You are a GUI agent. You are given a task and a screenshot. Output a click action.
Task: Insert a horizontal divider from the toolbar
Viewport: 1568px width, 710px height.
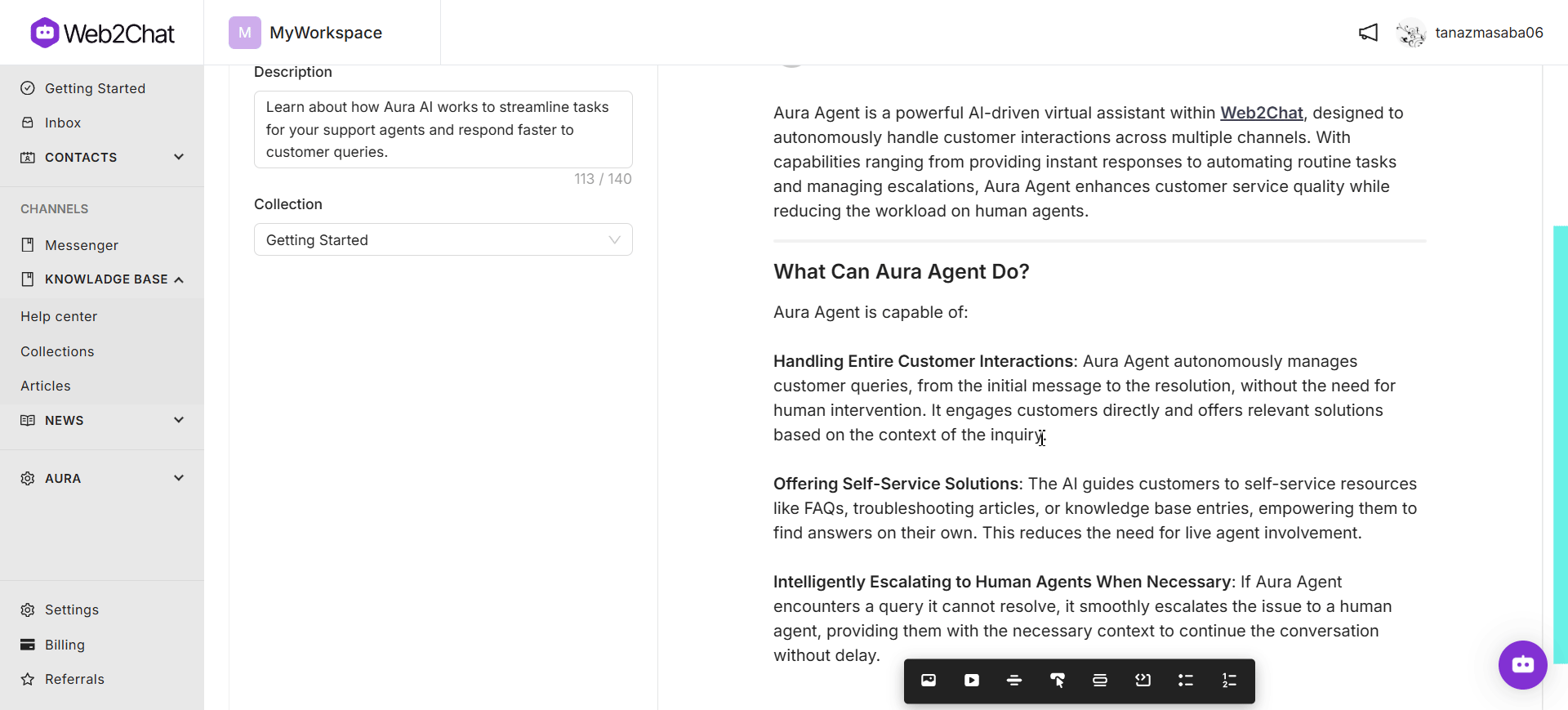tap(1014, 681)
